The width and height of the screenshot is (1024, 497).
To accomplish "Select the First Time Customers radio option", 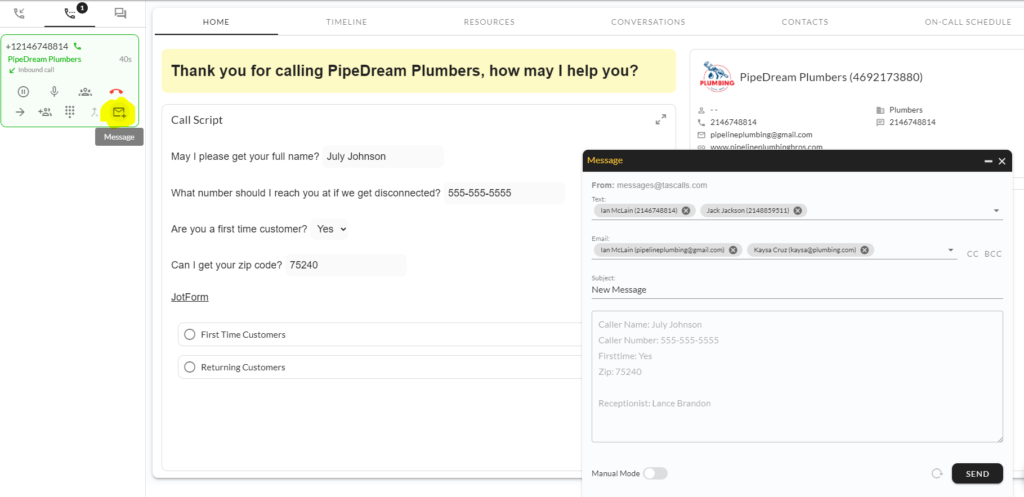I will (190, 334).
